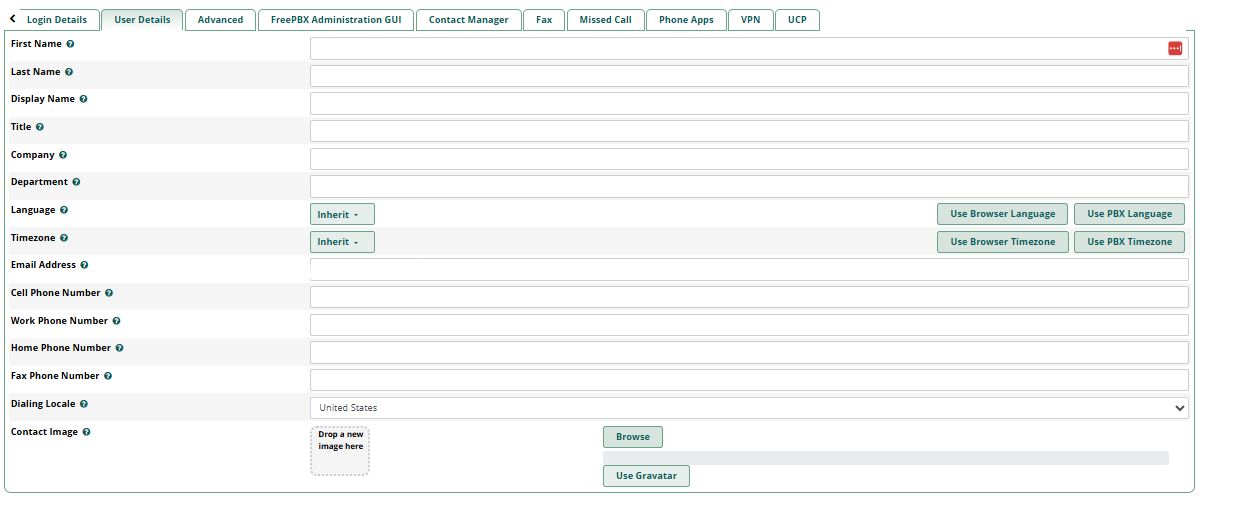The height and width of the screenshot is (517, 1249).
Task: Click the Cell Phone Number input field
Action: (749, 297)
